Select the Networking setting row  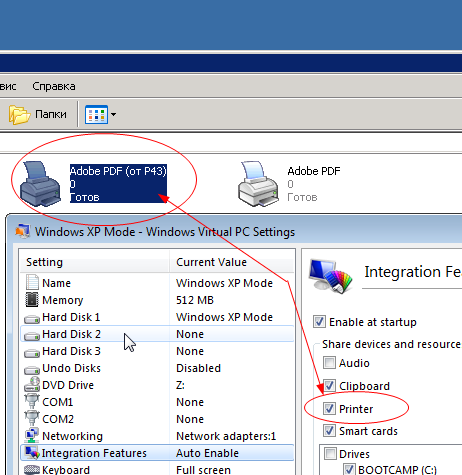point(157,436)
